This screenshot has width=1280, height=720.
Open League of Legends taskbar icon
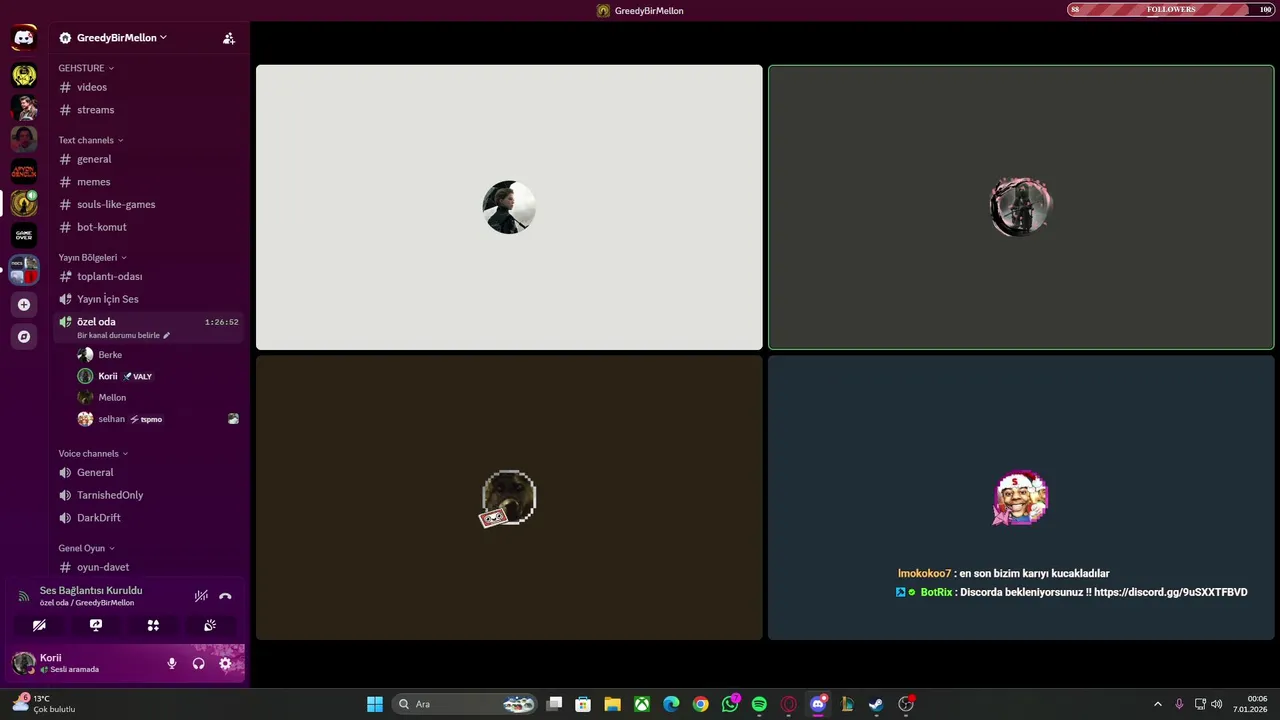click(847, 704)
